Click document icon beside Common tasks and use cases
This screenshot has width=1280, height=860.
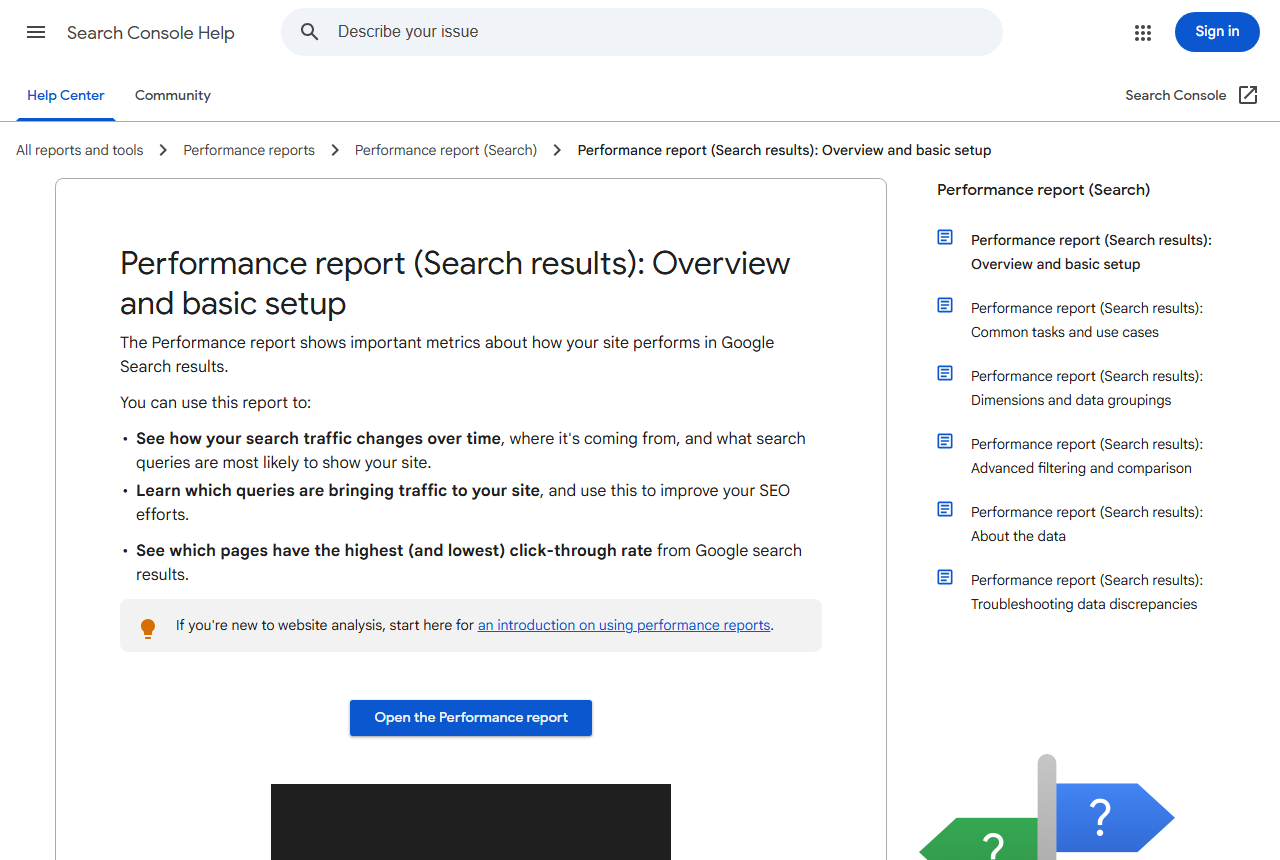tap(945, 305)
